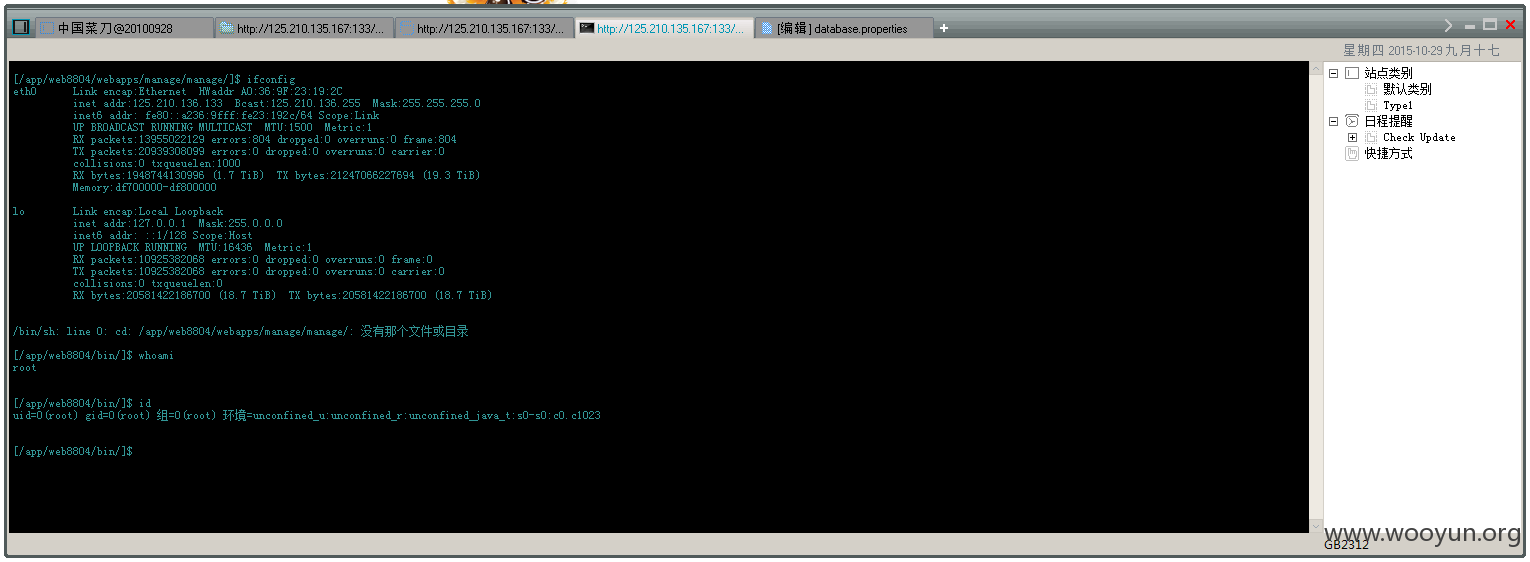Collapse the 站点类别 tree node
This screenshot has height=562, width=1530.
point(1333,73)
